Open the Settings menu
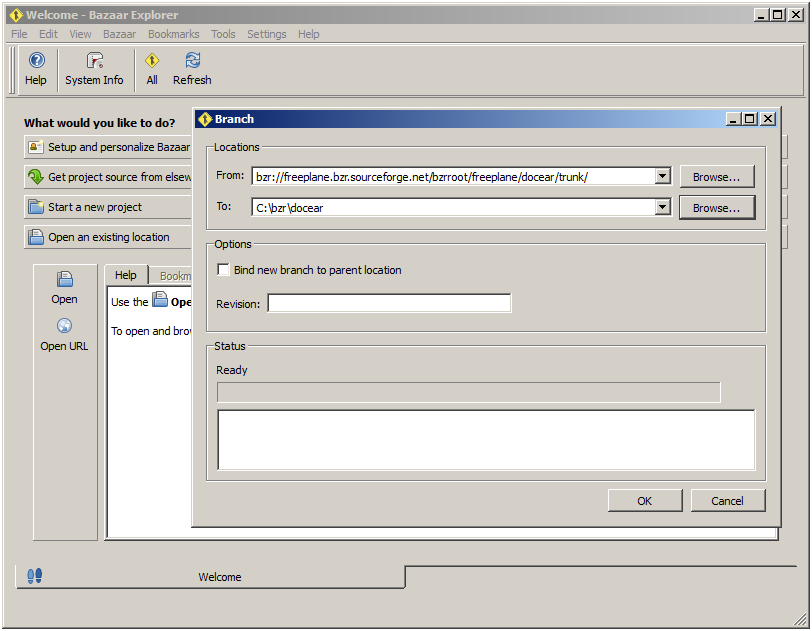The image size is (812, 631). [x=267, y=34]
